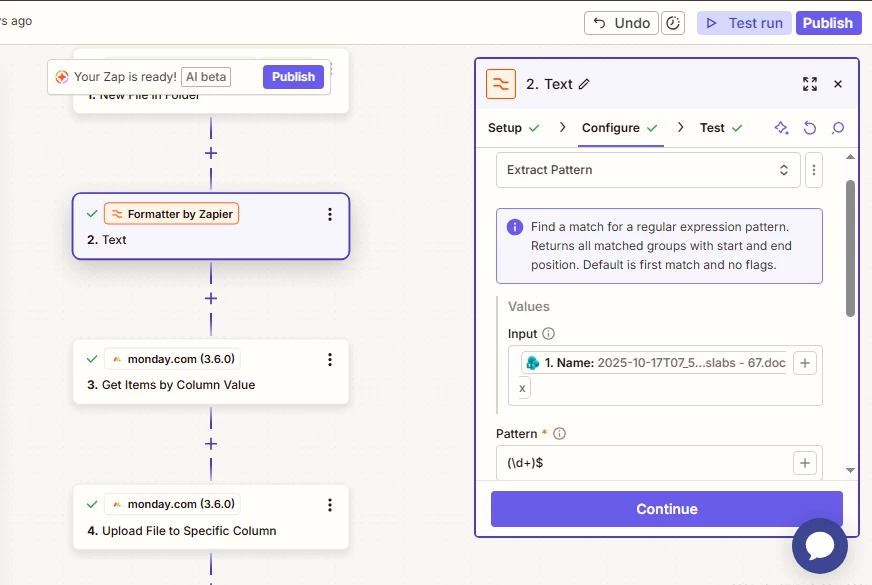Add a step below New File in Folder
The height and width of the screenshot is (585, 872).
pyautogui.click(x=211, y=153)
